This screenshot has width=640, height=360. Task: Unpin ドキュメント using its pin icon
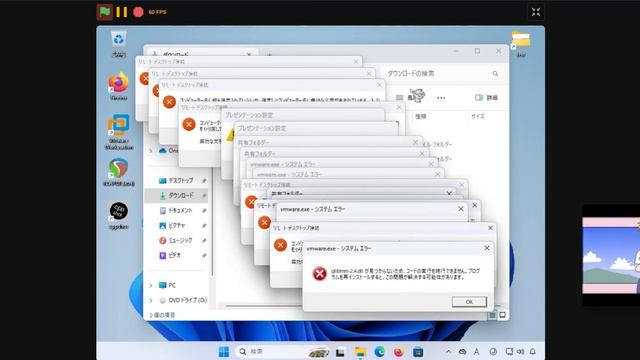click(204, 211)
